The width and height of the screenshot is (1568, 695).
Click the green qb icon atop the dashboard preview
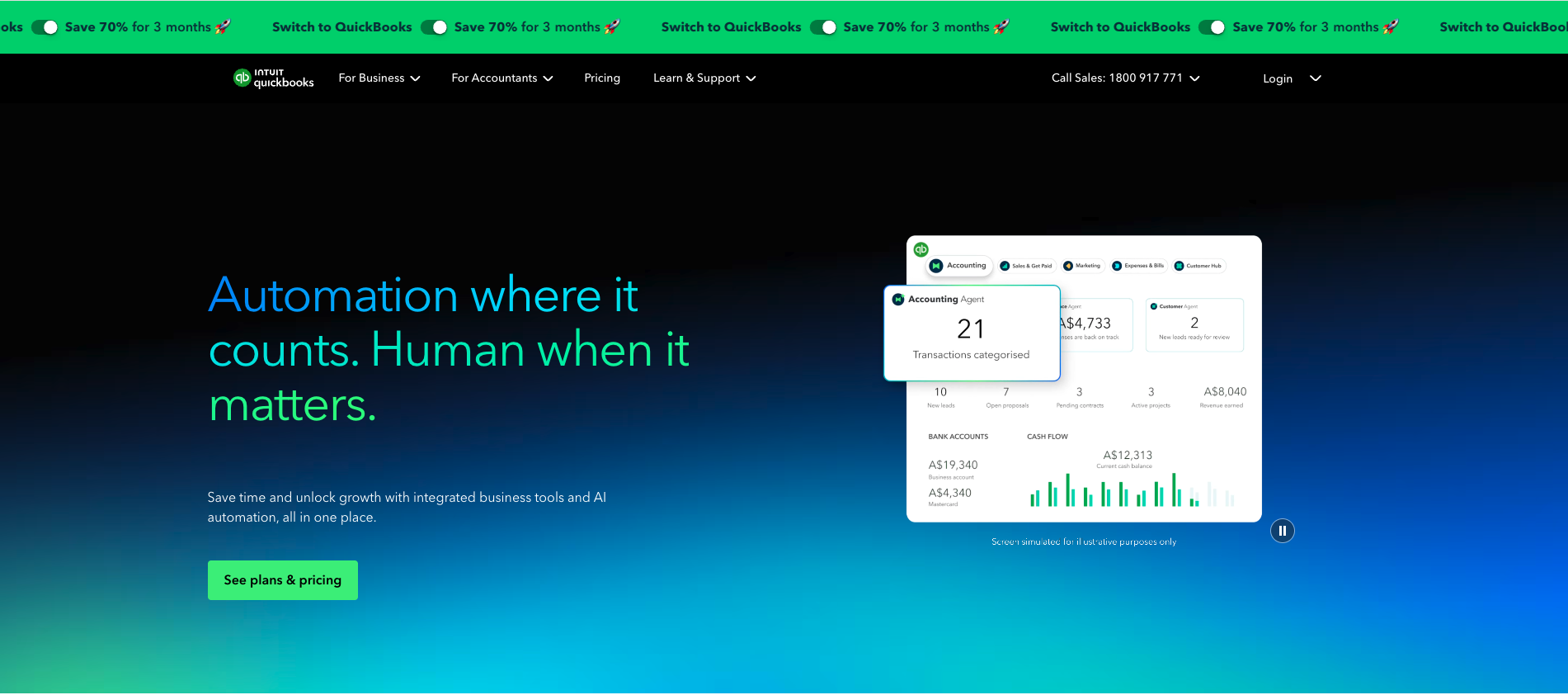[921, 249]
